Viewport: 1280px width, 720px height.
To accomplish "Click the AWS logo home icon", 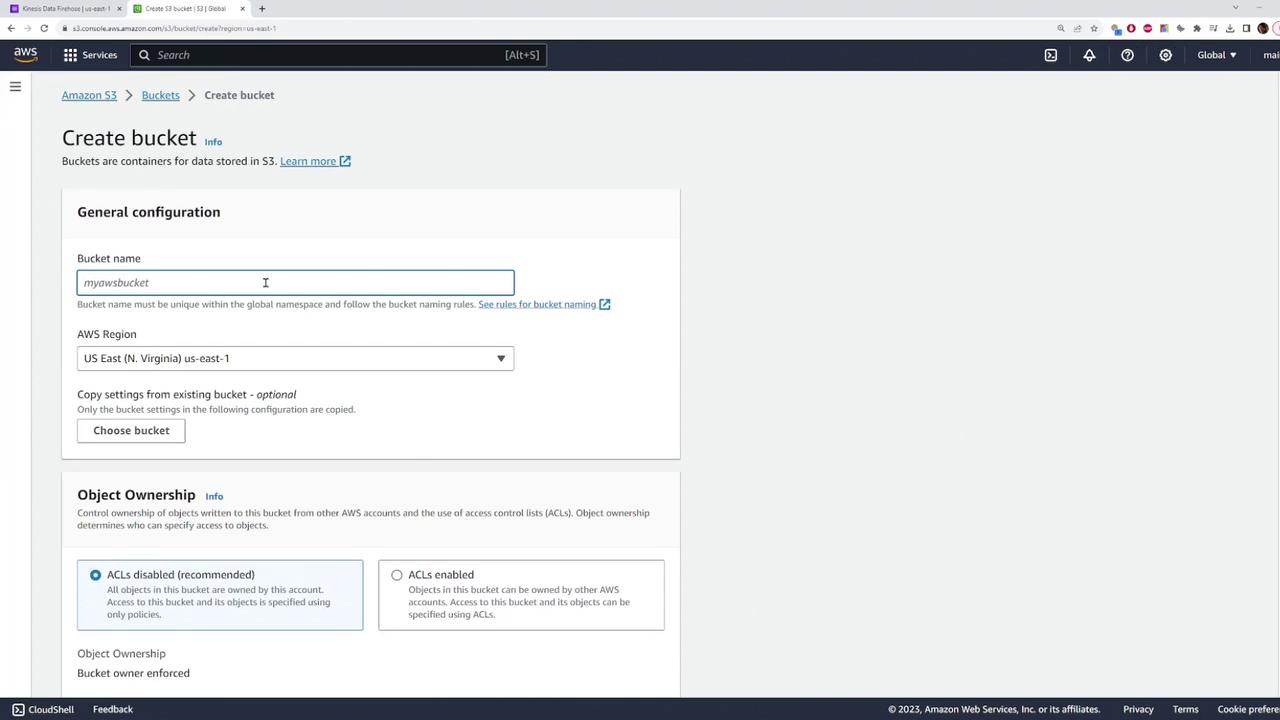I will tap(25, 55).
